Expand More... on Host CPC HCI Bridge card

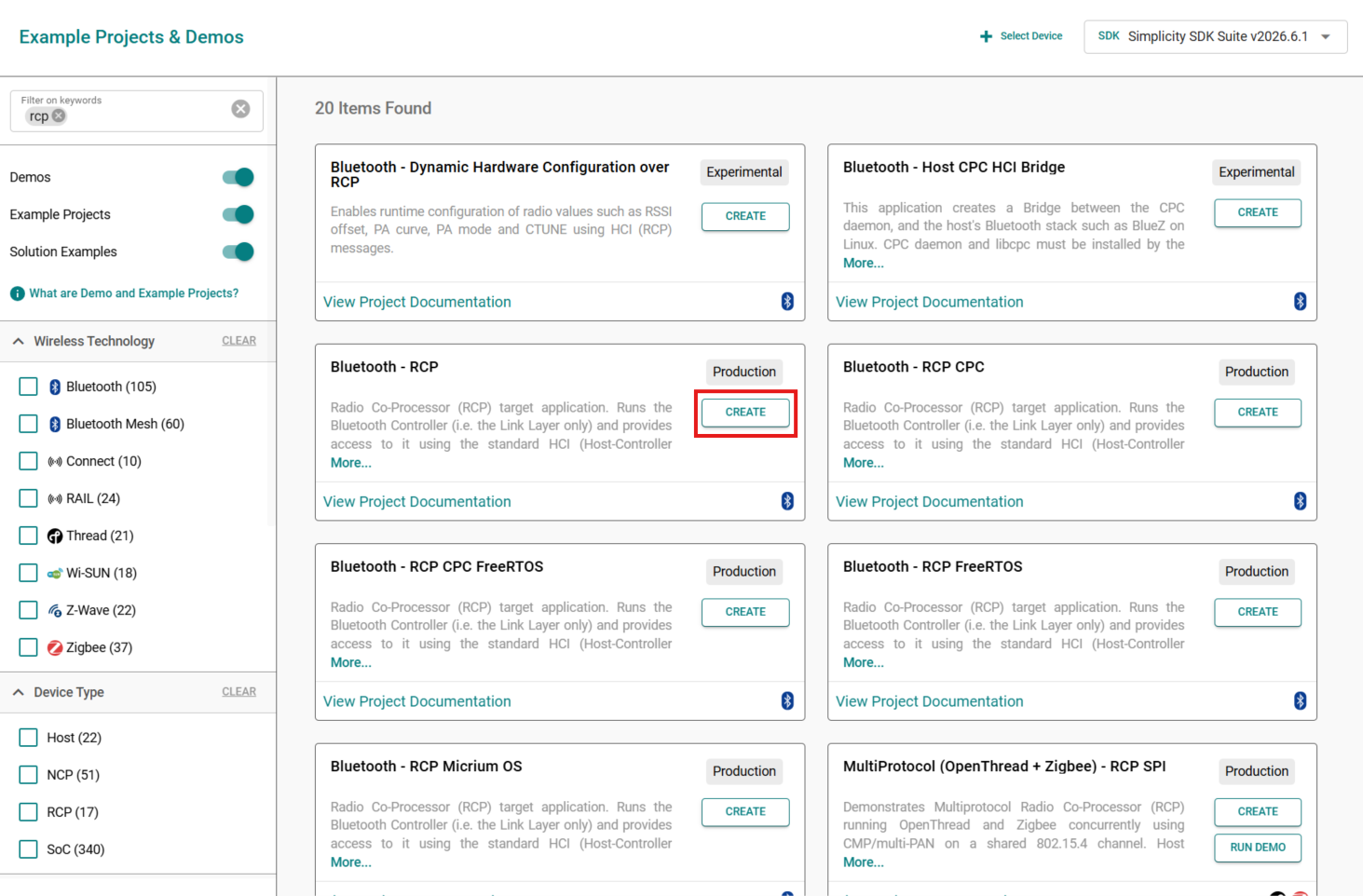pos(864,263)
